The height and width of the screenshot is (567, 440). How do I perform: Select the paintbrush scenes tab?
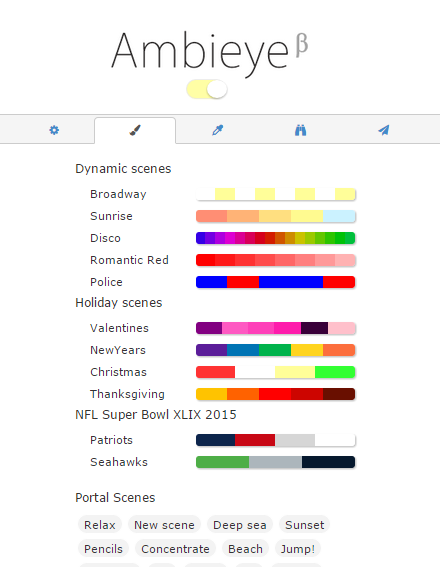click(135, 130)
